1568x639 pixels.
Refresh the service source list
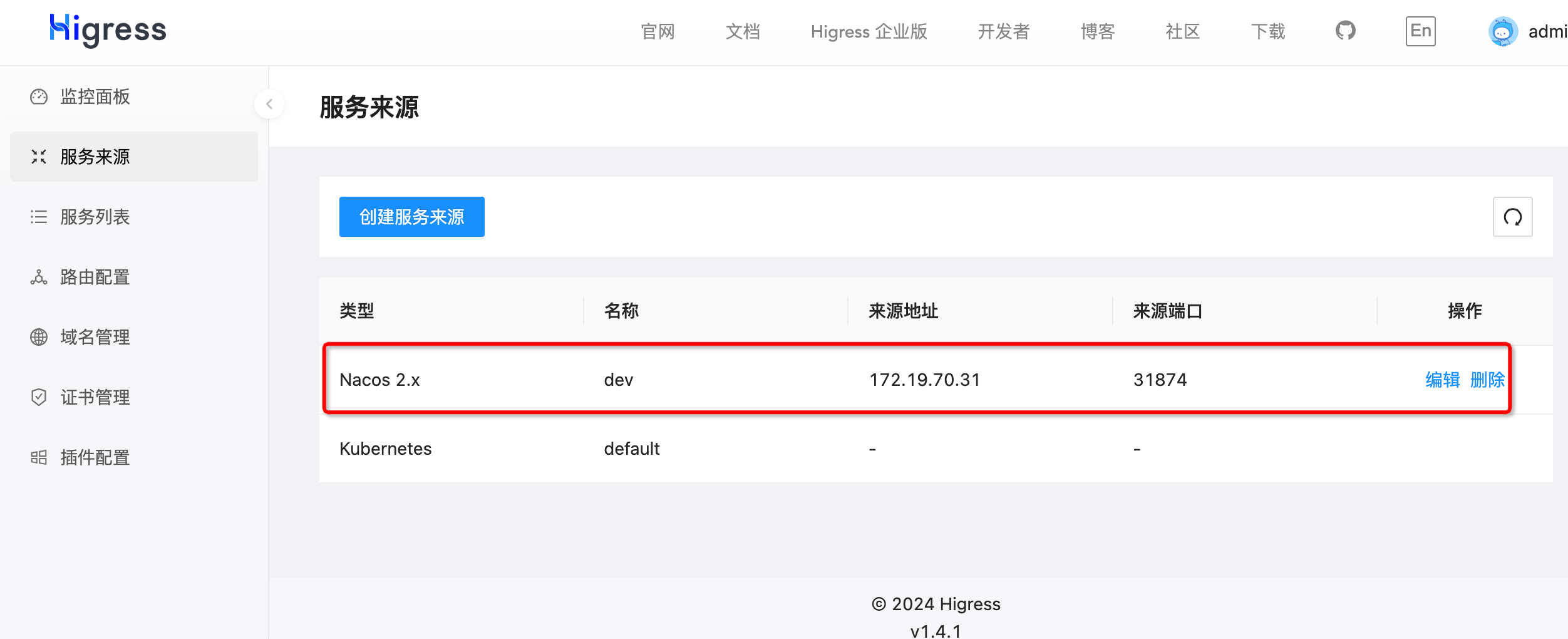[x=1512, y=217]
